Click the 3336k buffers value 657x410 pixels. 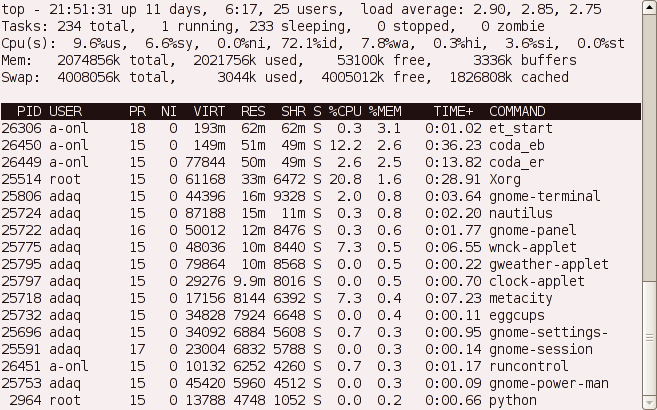492,60
